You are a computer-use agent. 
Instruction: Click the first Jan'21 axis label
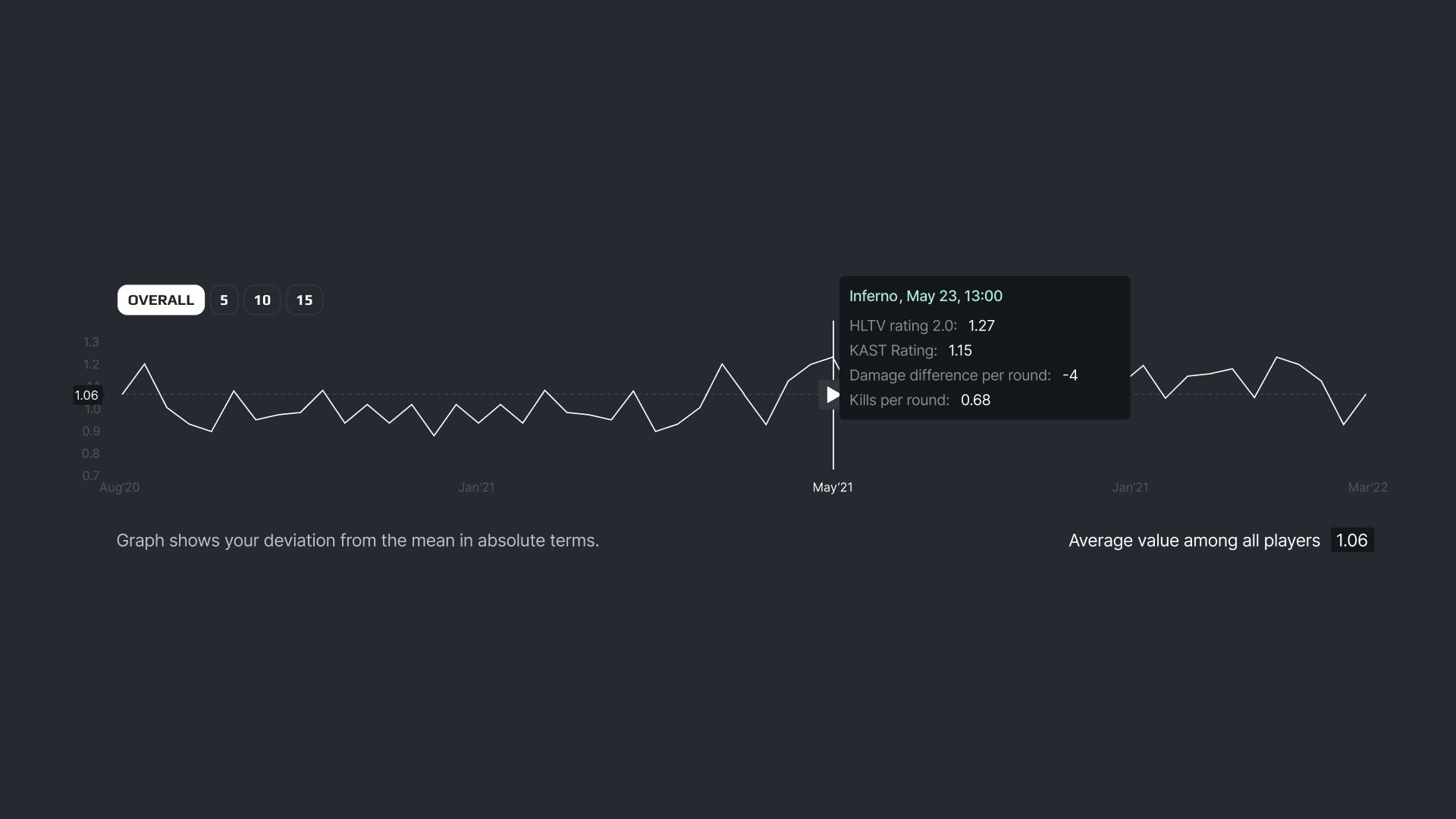[476, 488]
